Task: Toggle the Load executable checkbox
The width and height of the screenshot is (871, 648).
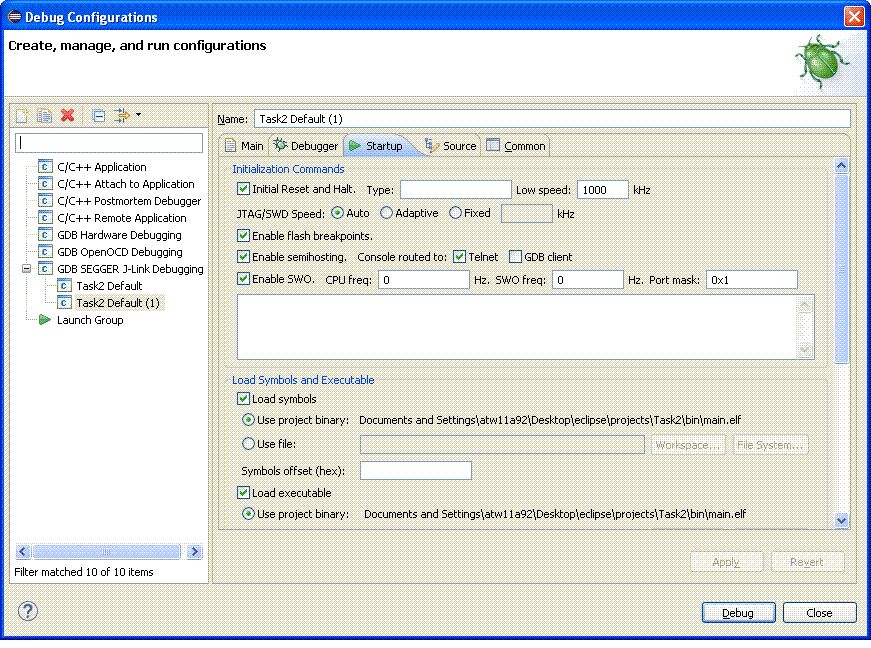Action: 243,493
